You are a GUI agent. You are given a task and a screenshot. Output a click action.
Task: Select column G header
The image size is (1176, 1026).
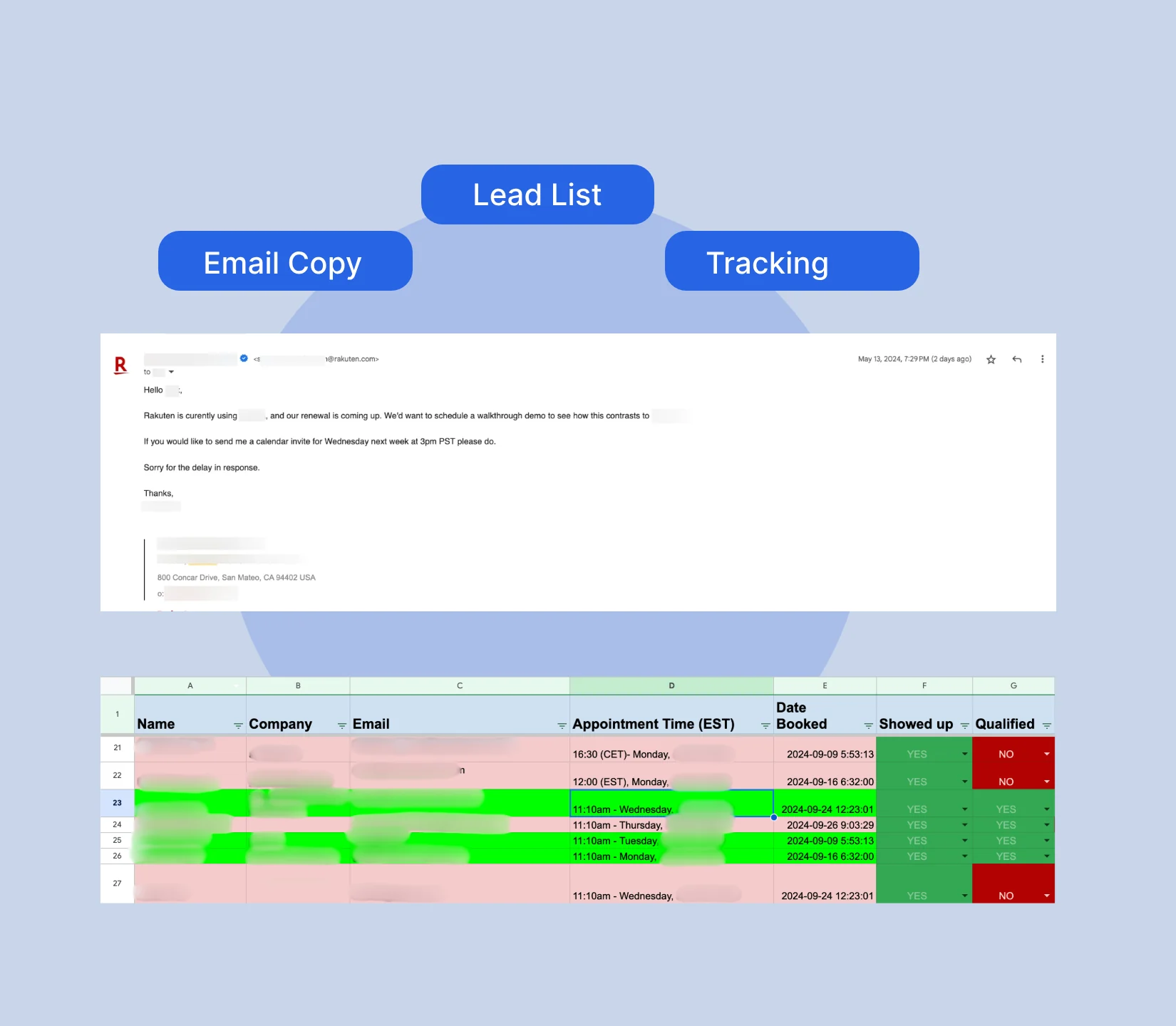[1013, 685]
